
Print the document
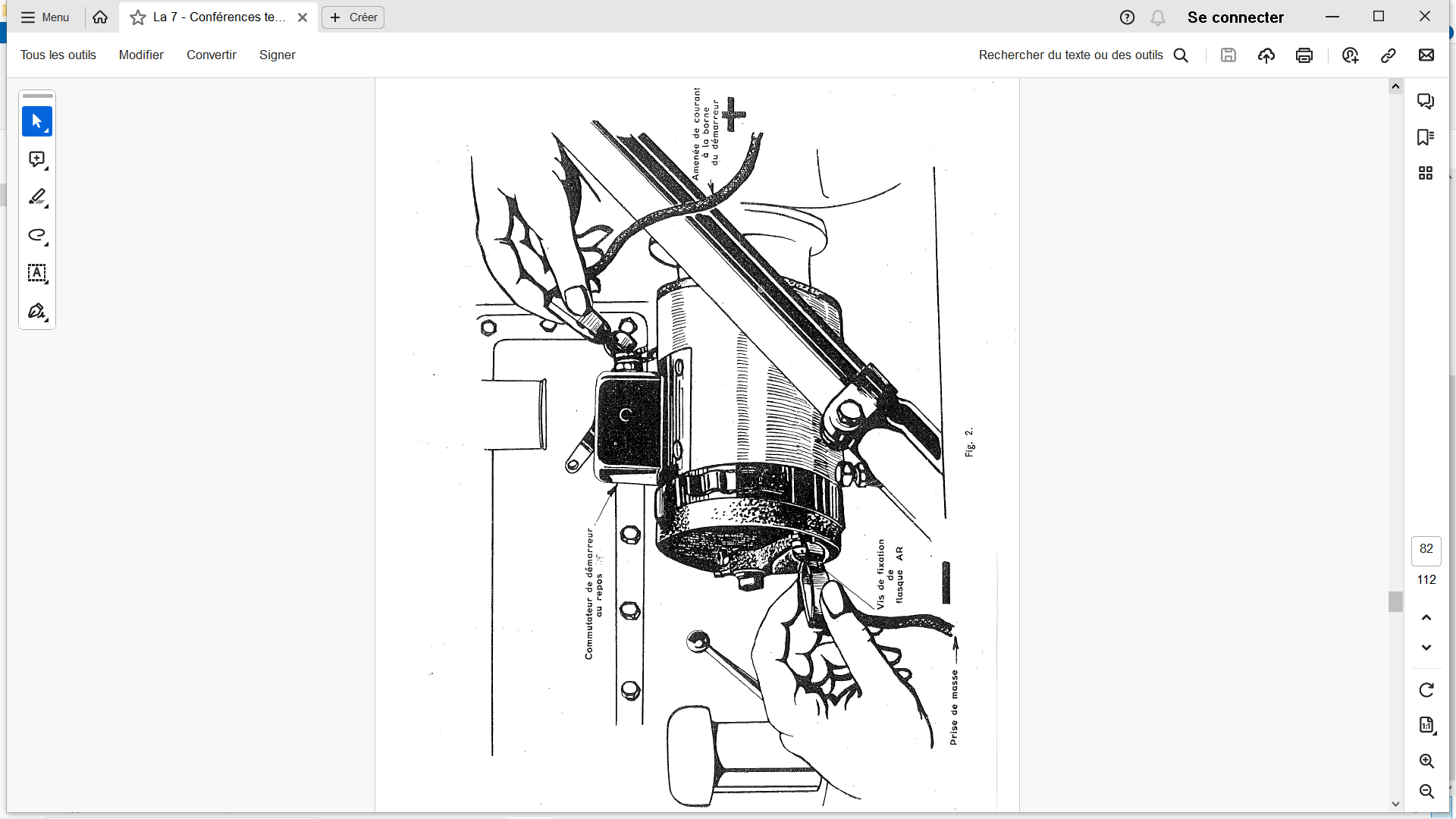click(x=1304, y=55)
